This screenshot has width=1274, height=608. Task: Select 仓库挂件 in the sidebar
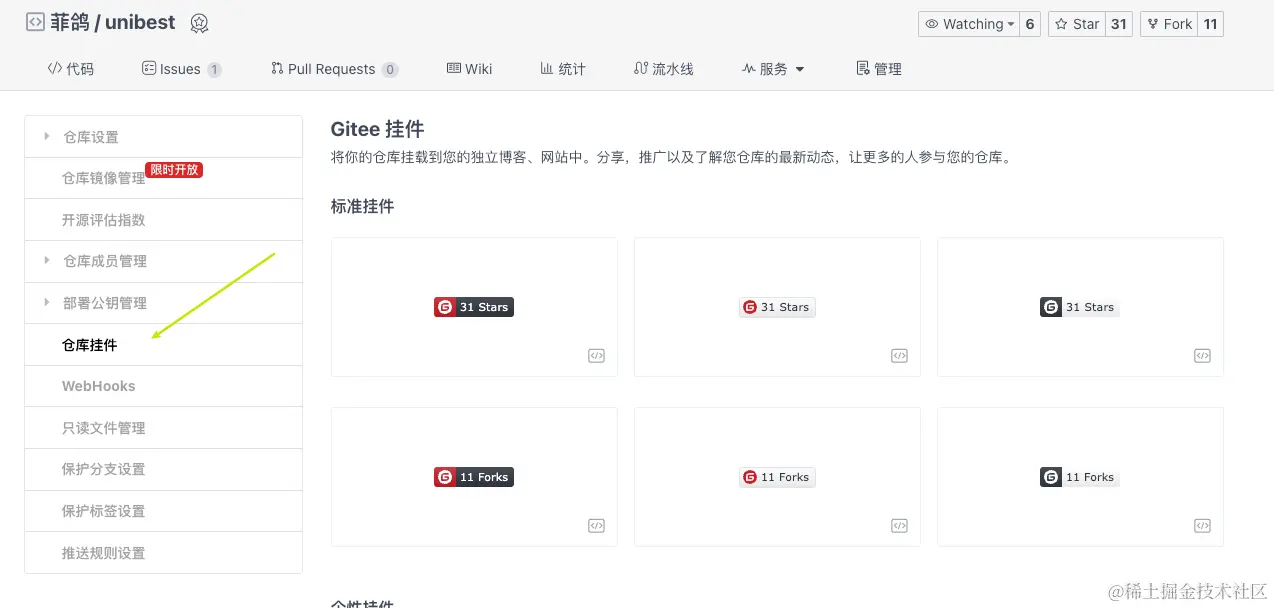pyautogui.click(x=163, y=345)
